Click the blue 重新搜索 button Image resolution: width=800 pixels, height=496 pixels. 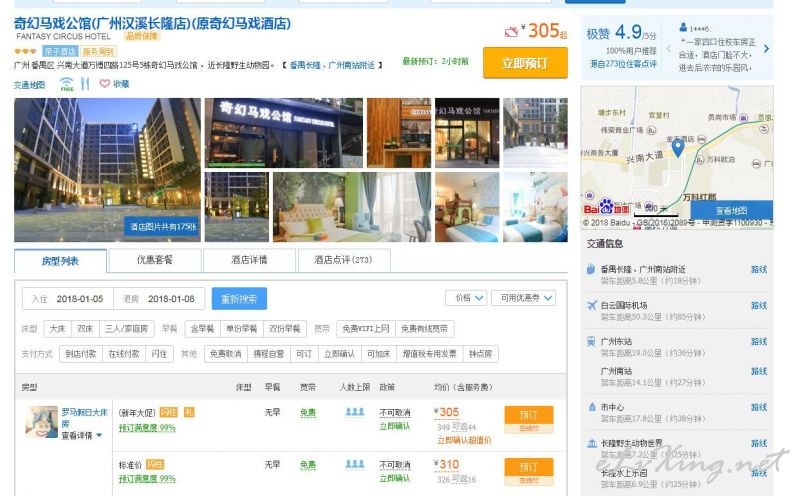click(239, 299)
